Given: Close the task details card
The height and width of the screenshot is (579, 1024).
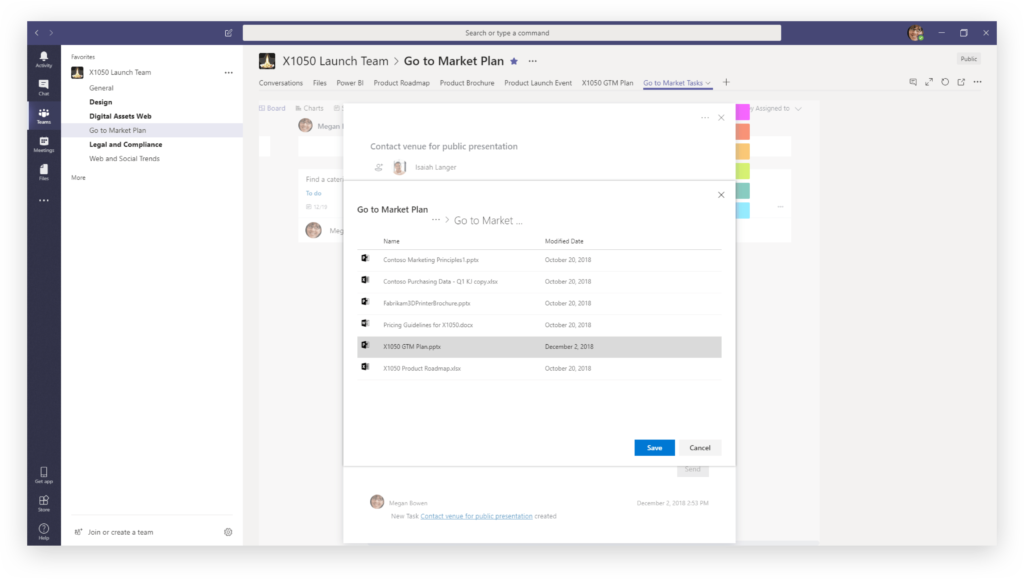Looking at the screenshot, I should coord(721,117).
